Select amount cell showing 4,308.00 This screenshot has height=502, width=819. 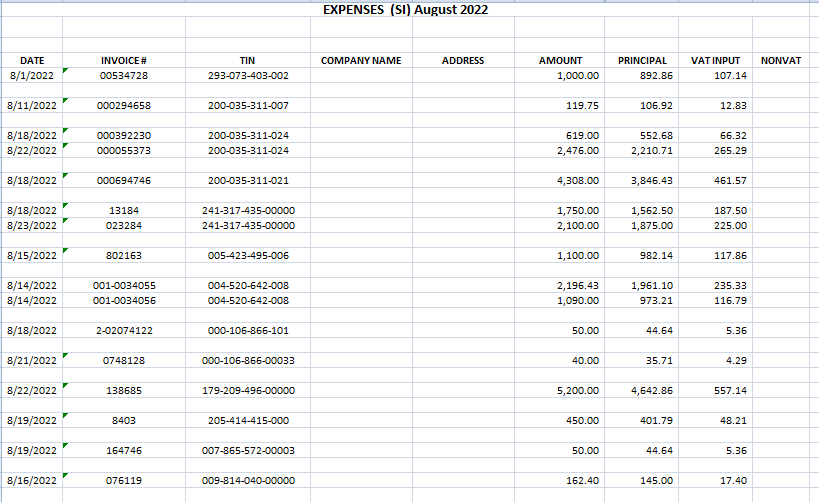559,180
